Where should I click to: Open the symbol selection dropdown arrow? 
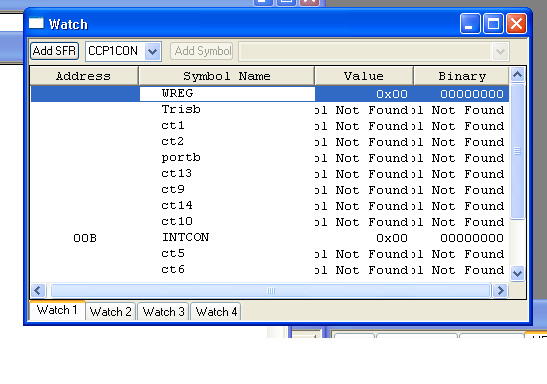point(500,52)
